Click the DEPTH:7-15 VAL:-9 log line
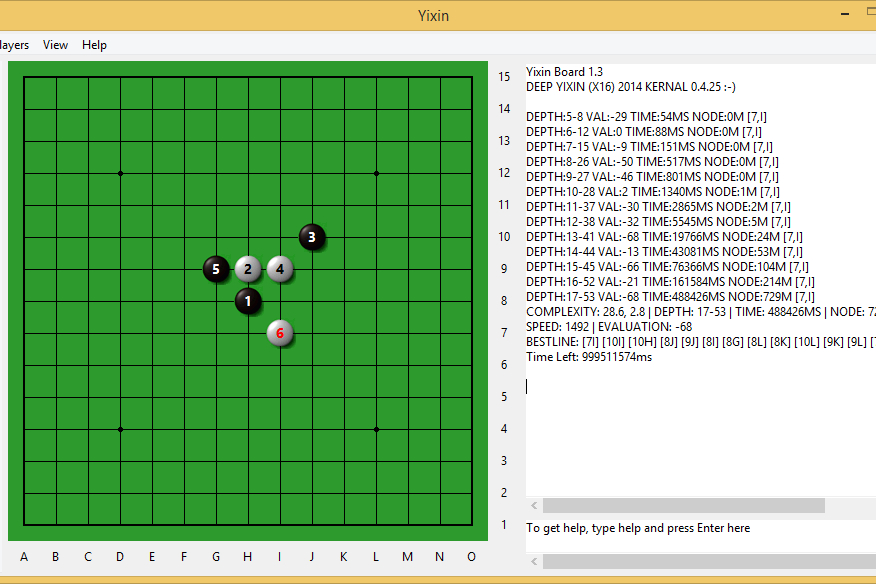Image resolution: width=876 pixels, height=584 pixels. (649, 146)
